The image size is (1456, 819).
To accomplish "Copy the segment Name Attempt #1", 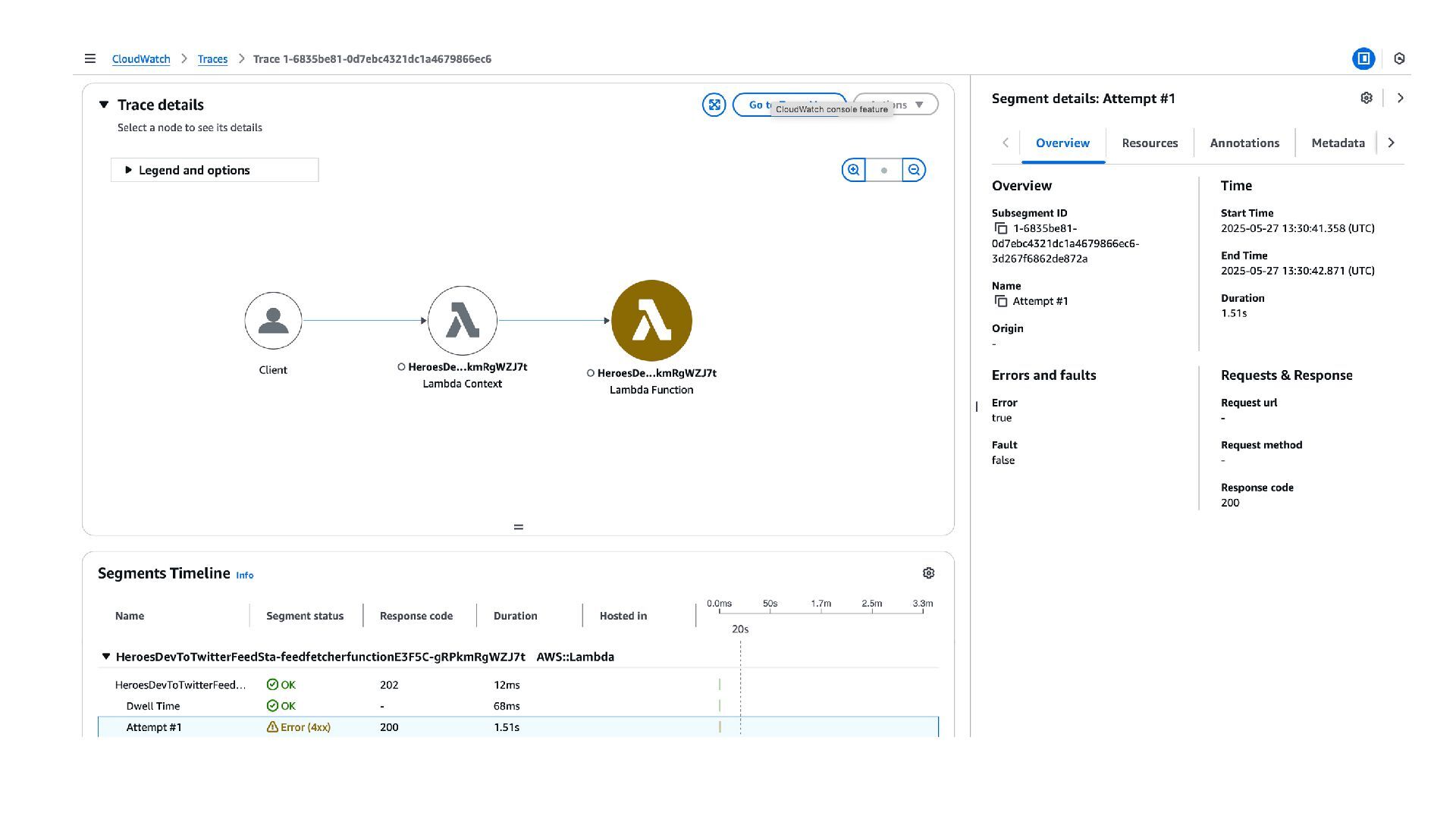I will [x=1001, y=301].
